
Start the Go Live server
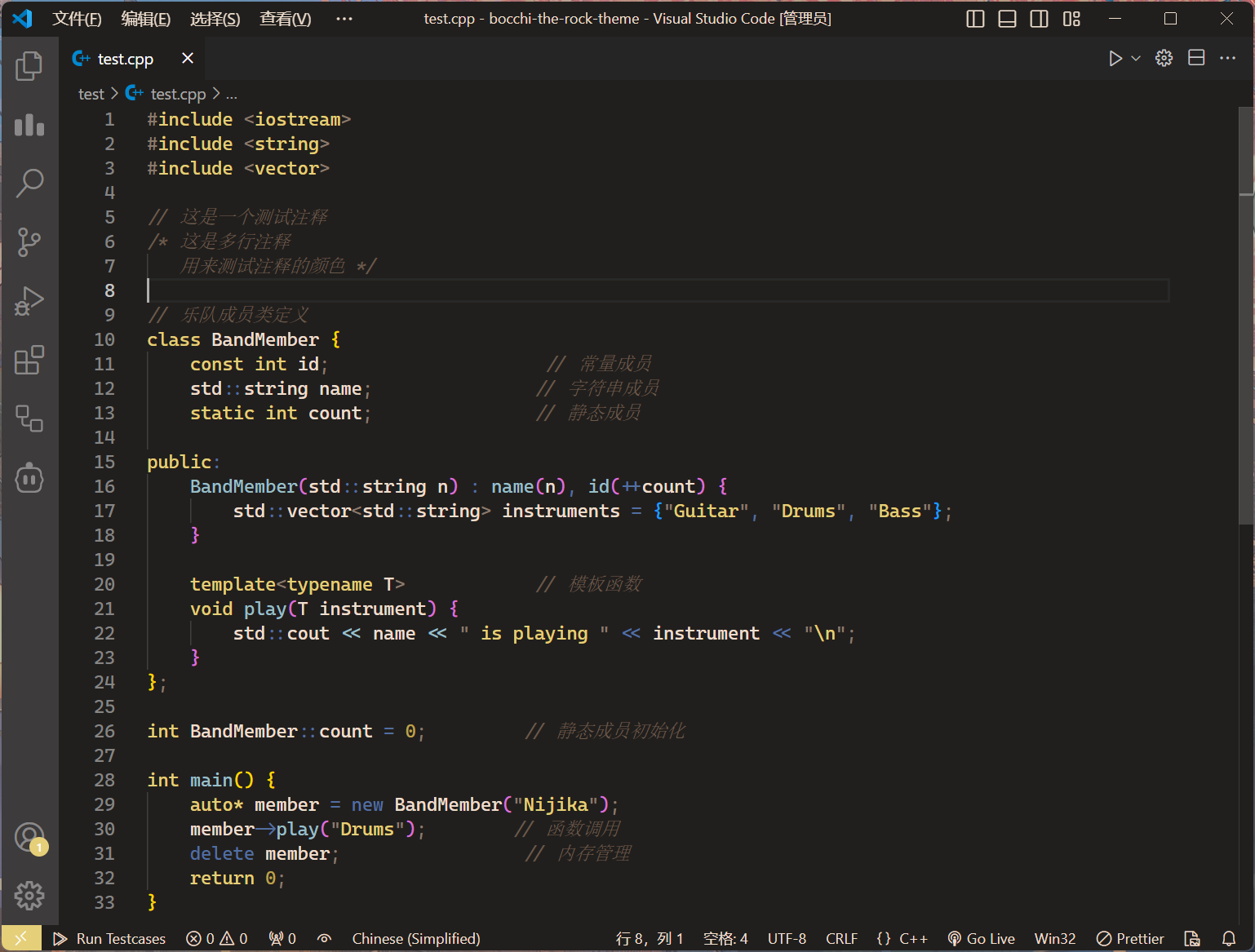(x=981, y=939)
